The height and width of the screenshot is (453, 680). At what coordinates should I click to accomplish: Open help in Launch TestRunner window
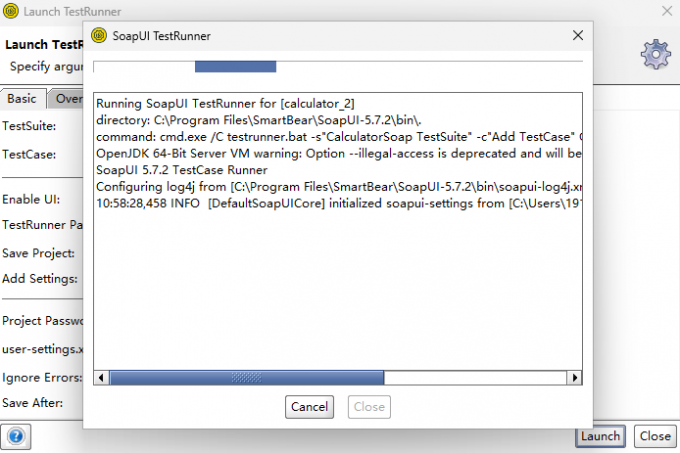pos(16,436)
